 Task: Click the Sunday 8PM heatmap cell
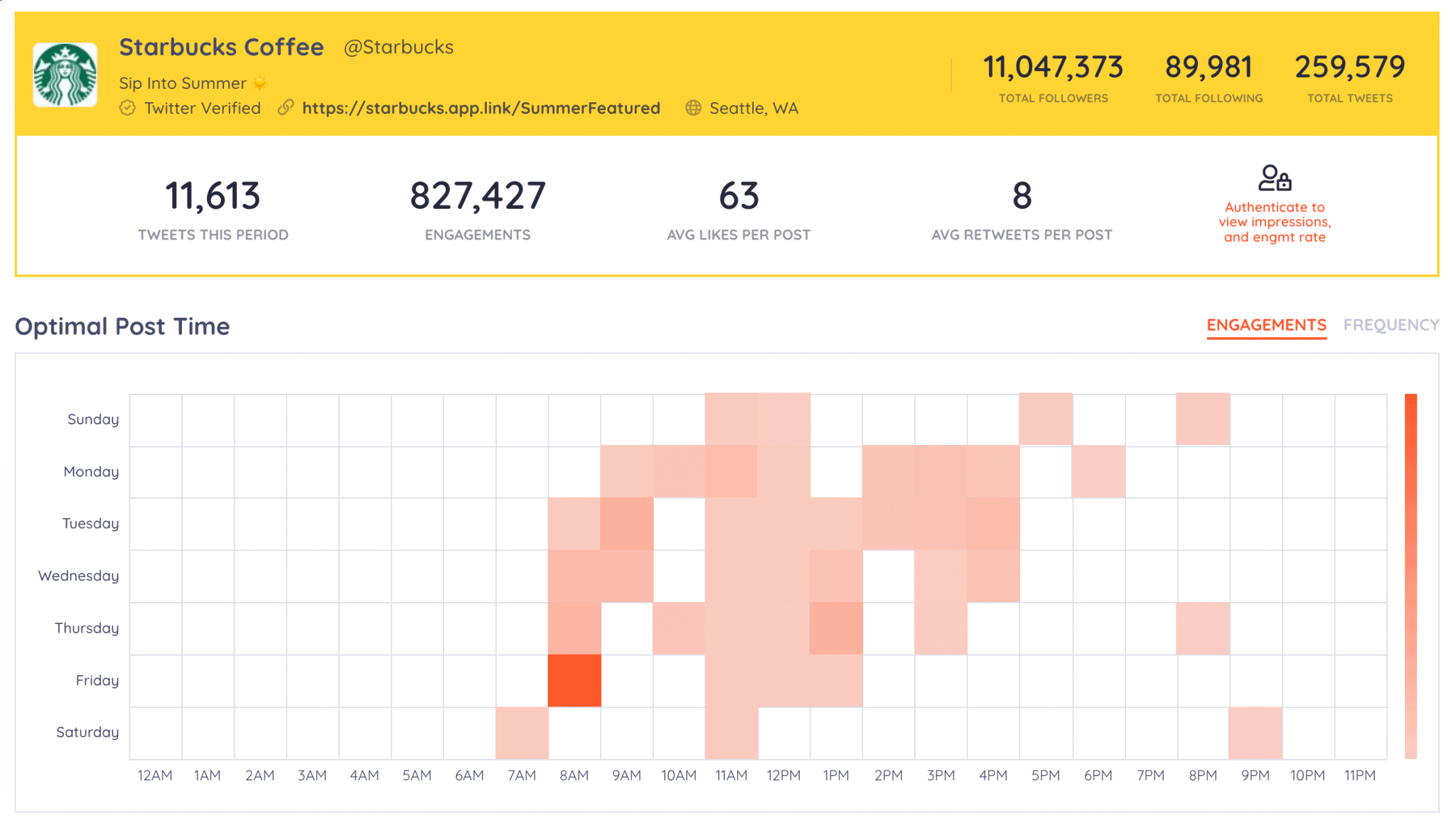[1203, 419]
